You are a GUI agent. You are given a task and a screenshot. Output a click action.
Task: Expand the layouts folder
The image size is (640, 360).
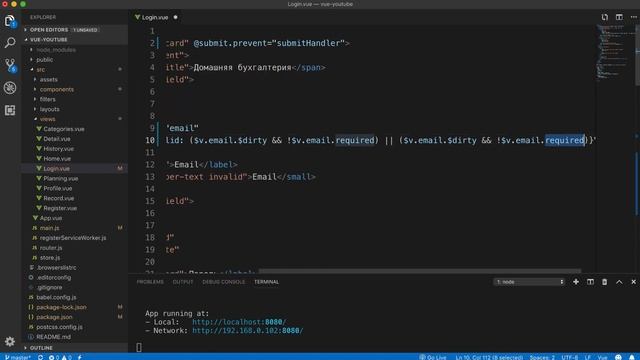pos(35,109)
